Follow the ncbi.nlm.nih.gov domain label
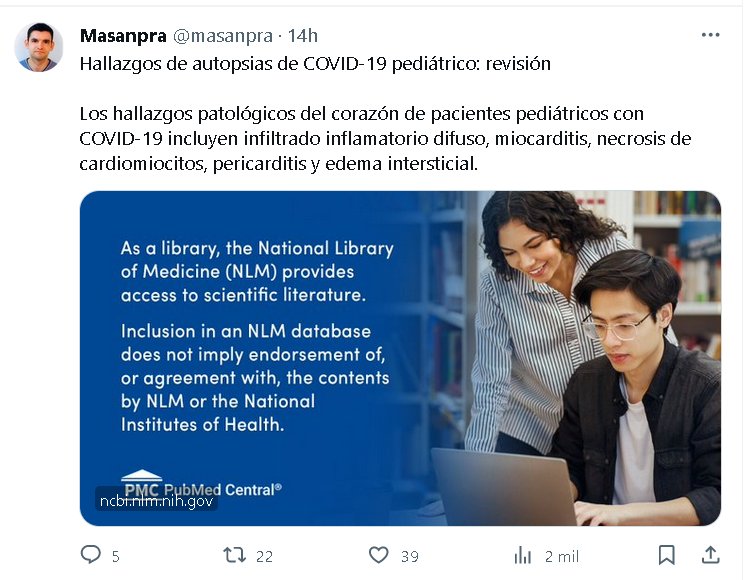 pyautogui.click(x=157, y=501)
